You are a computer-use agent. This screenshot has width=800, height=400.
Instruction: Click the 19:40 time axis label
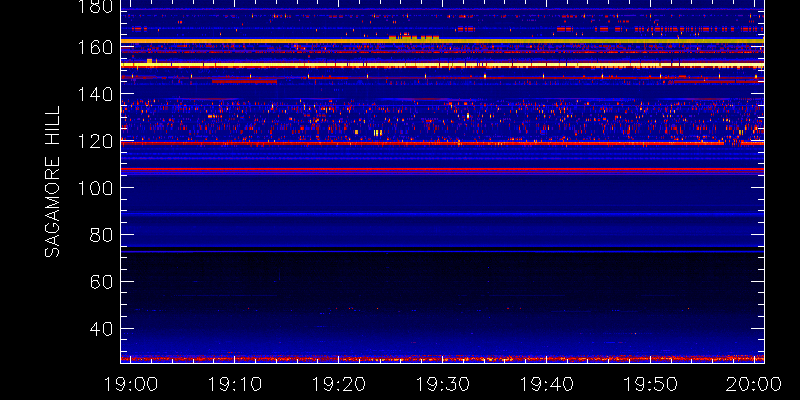click(547, 384)
